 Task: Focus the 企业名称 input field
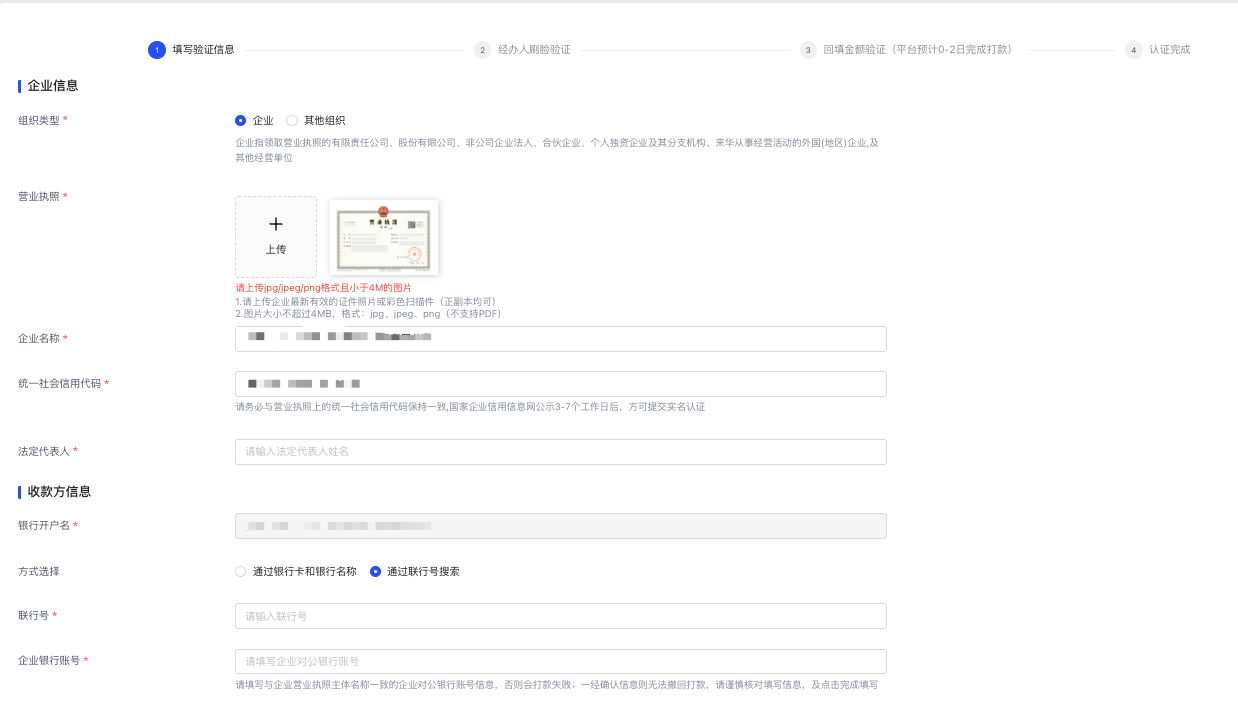[560, 339]
